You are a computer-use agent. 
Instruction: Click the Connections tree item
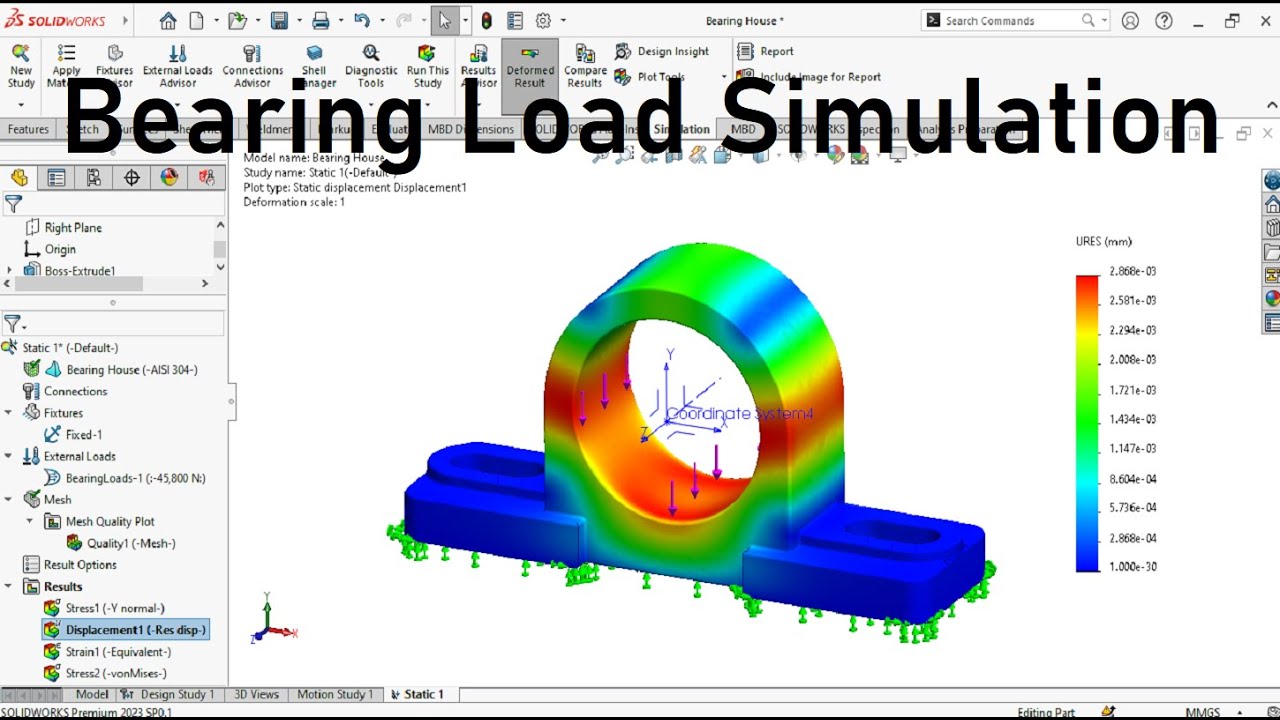tap(65, 391)
